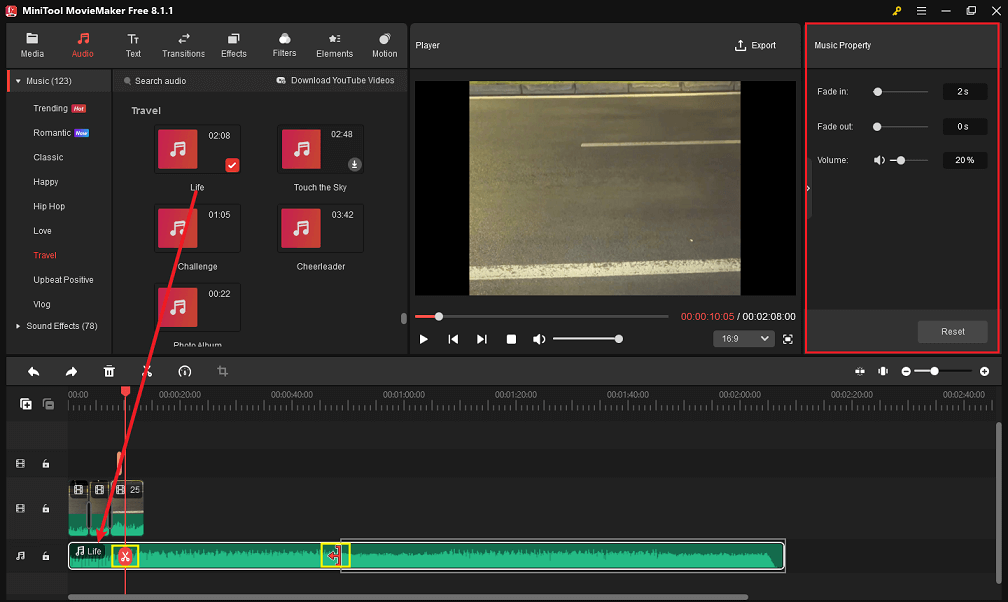The height and width of the screenshot is (602, 1008).
Task: Select the Happy music category
Action: click(46, 182)
